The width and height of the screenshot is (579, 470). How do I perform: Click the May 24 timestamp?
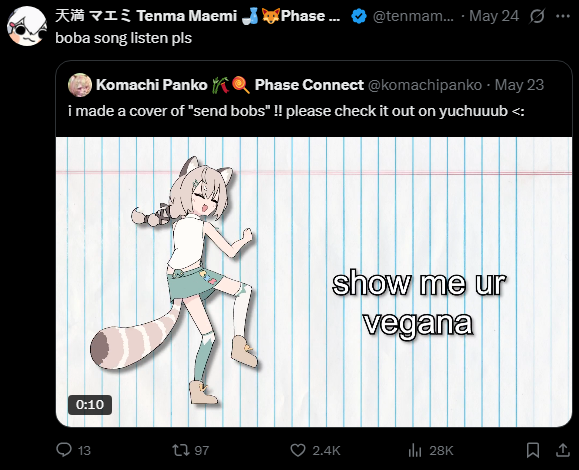tap(494, 16)
